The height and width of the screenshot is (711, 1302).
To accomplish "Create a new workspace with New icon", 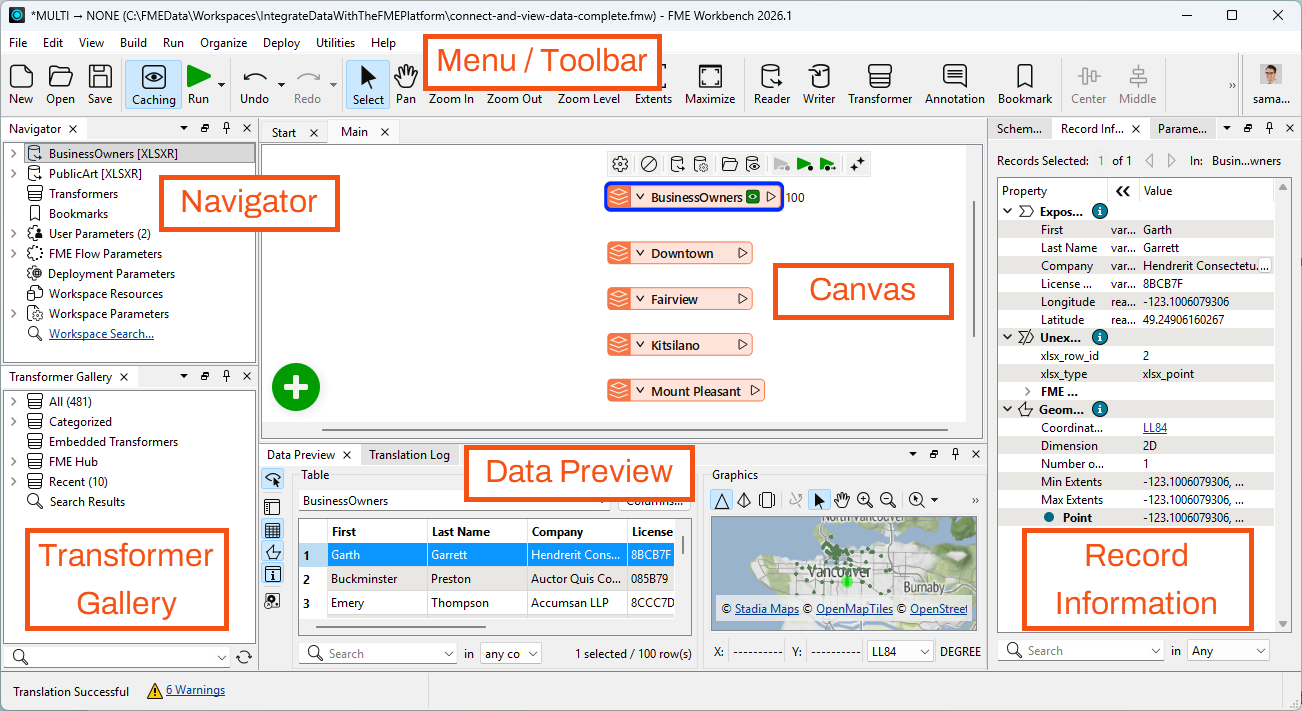I will click(21, 84).
